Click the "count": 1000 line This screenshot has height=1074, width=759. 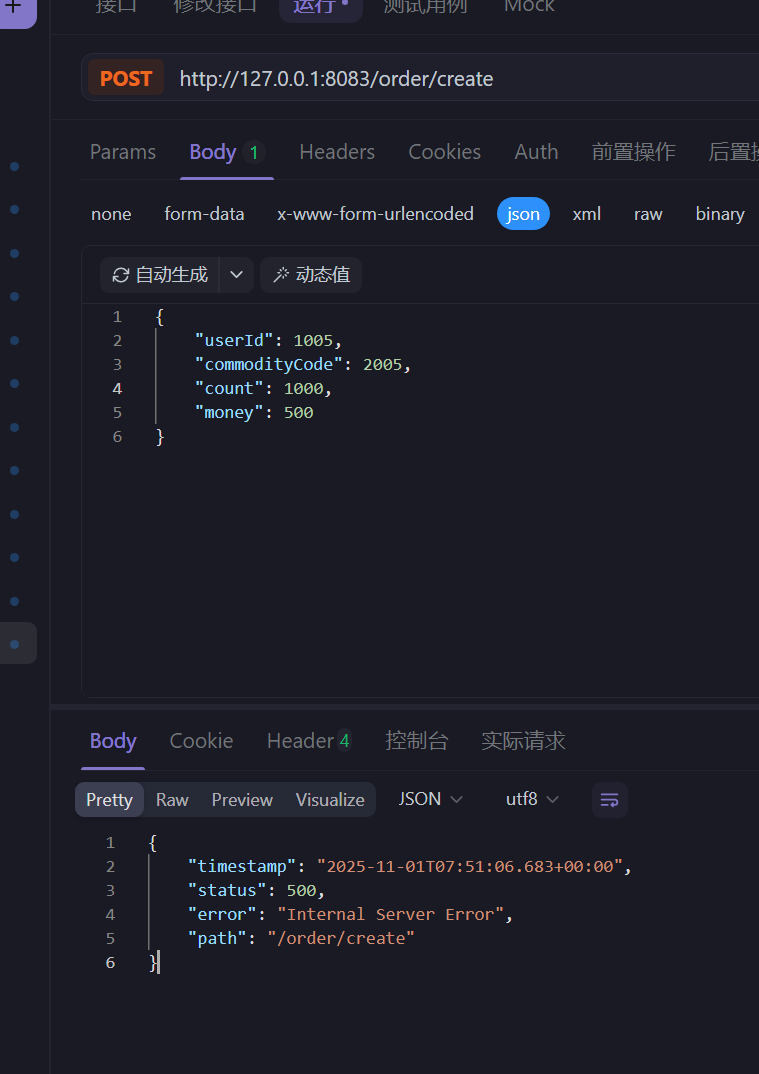coord(264,388)
